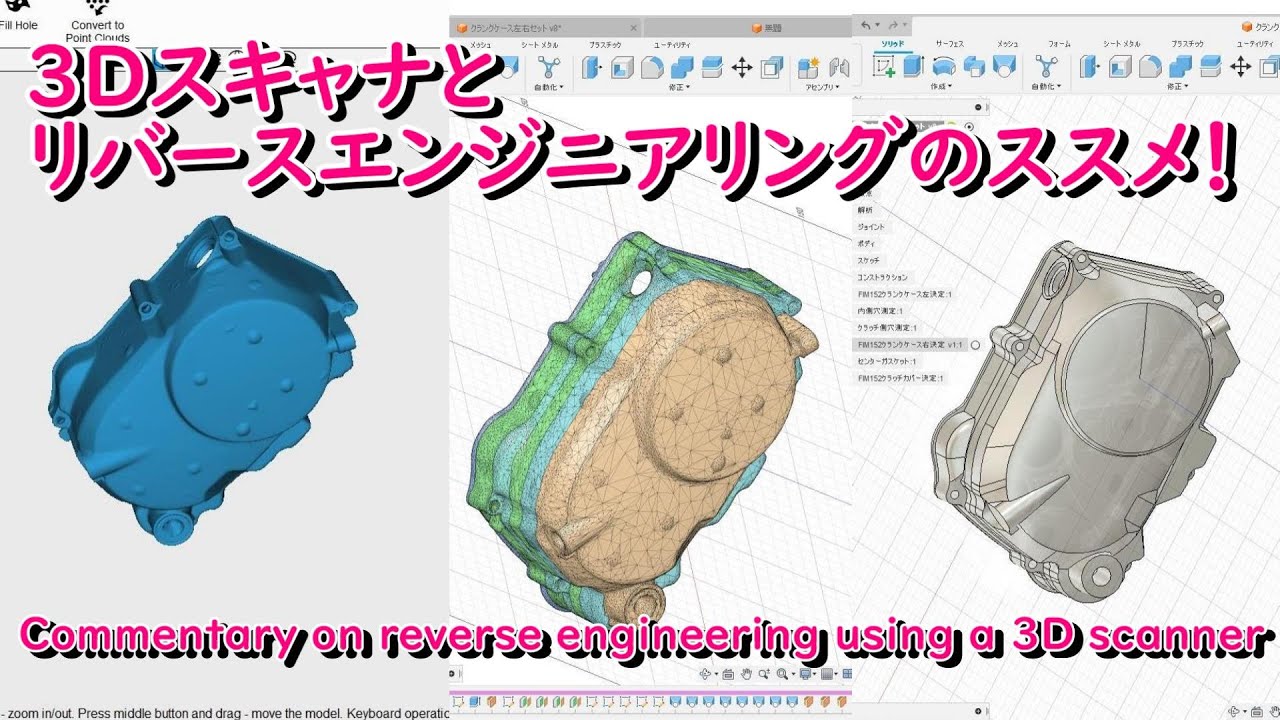1280x720 pixels.
Task: Activate FIM152クランクケース右決定 v1:1 radio button
Action: pyautogui.click(x=975, y=345)
